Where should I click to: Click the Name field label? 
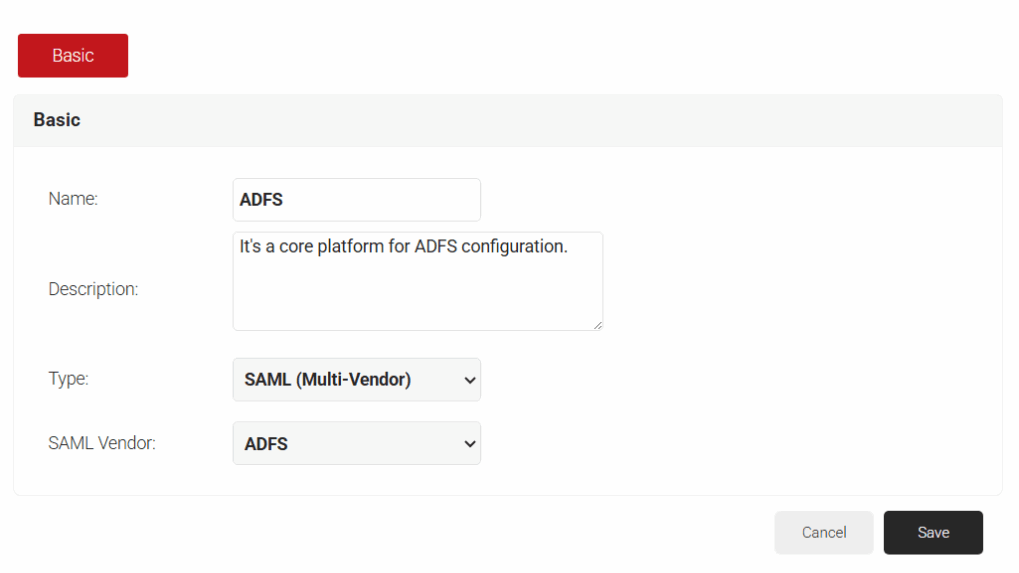tap(73, 199)
